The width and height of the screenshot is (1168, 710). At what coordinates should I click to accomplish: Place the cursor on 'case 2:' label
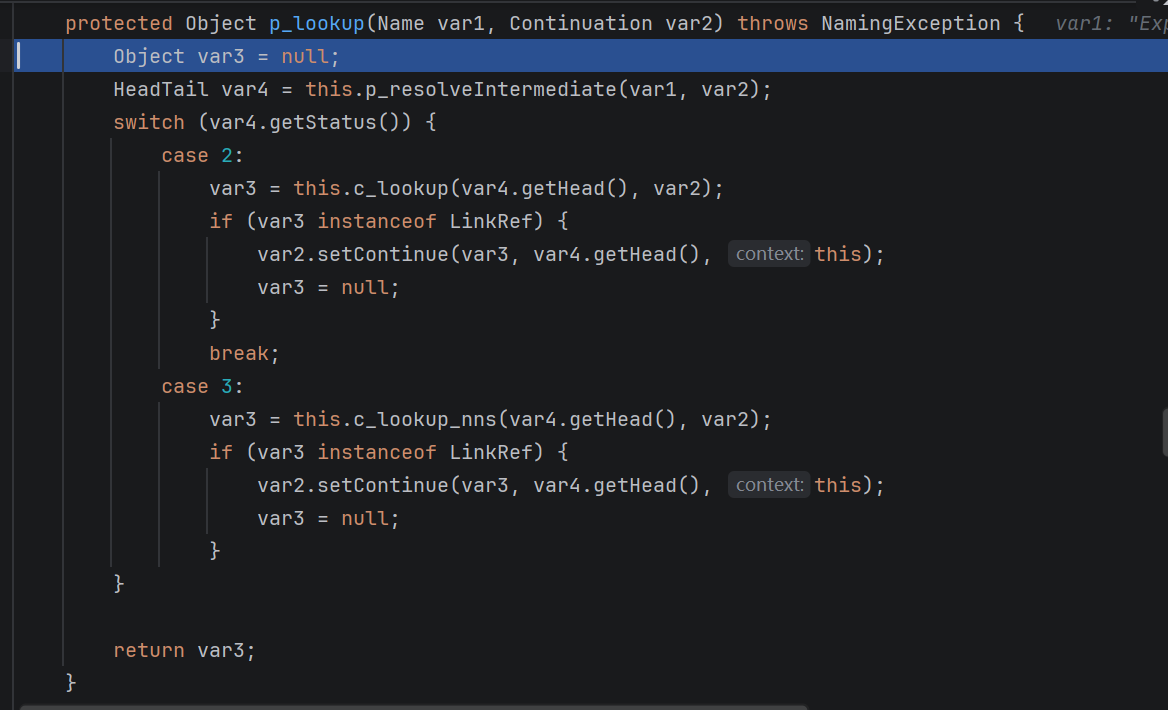coord(203,155)
